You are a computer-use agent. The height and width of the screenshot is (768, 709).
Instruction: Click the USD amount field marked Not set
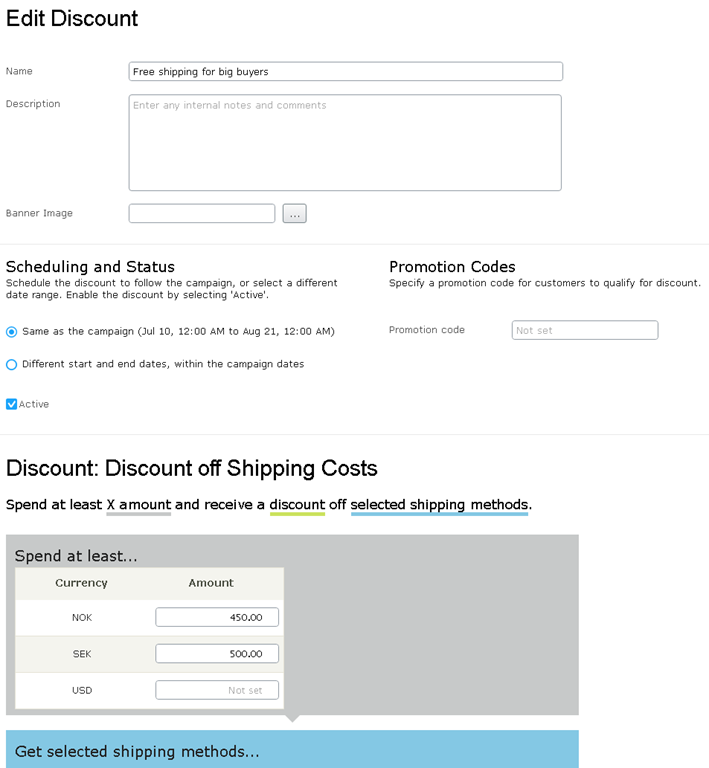pos(217,690)
